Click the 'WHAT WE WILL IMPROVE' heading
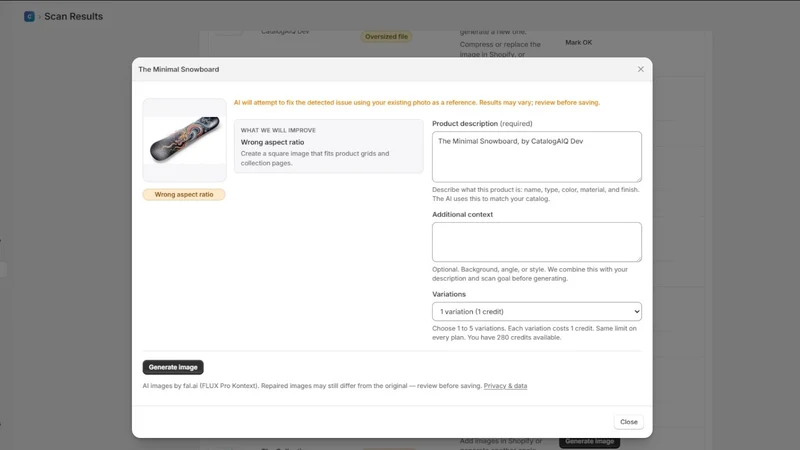 278,131
